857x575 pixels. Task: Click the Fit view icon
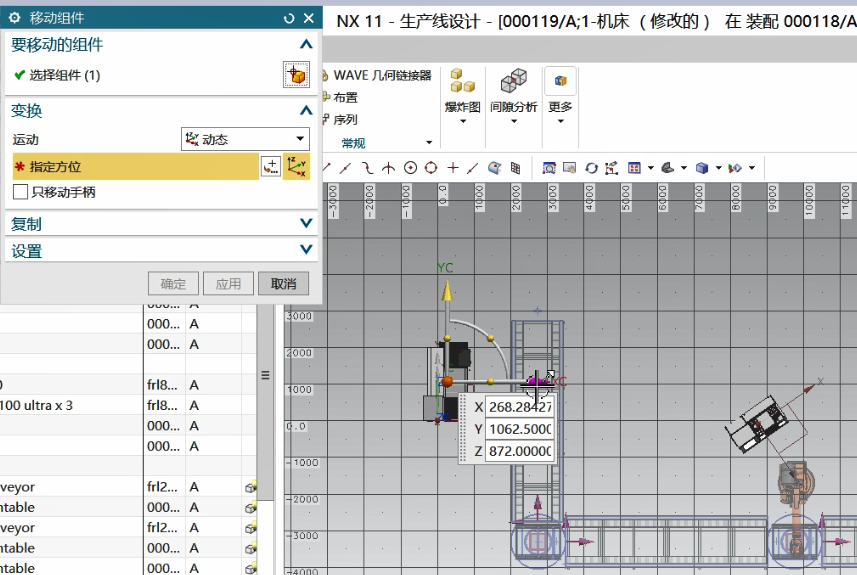(x=549, y=168)
